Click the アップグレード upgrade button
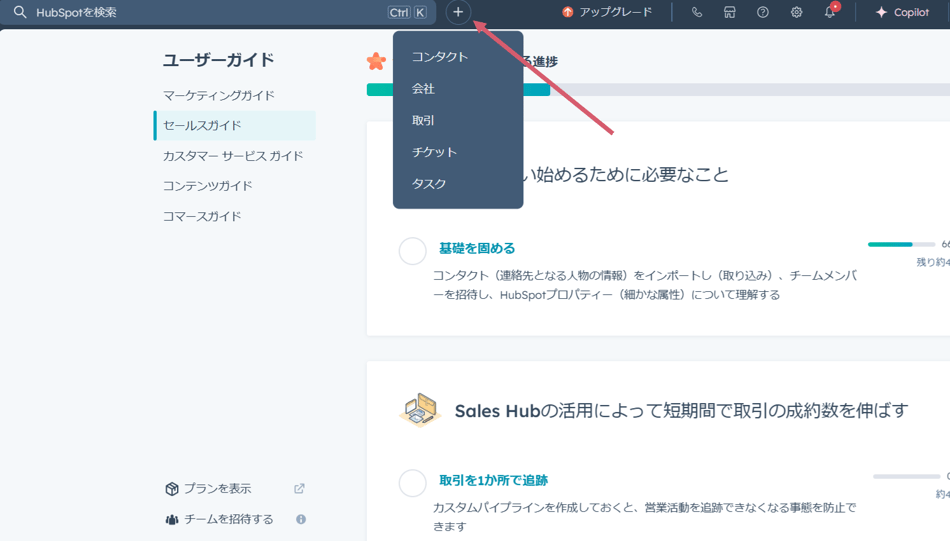This screenshot has height=541, width=950. (x=607, y=12)
